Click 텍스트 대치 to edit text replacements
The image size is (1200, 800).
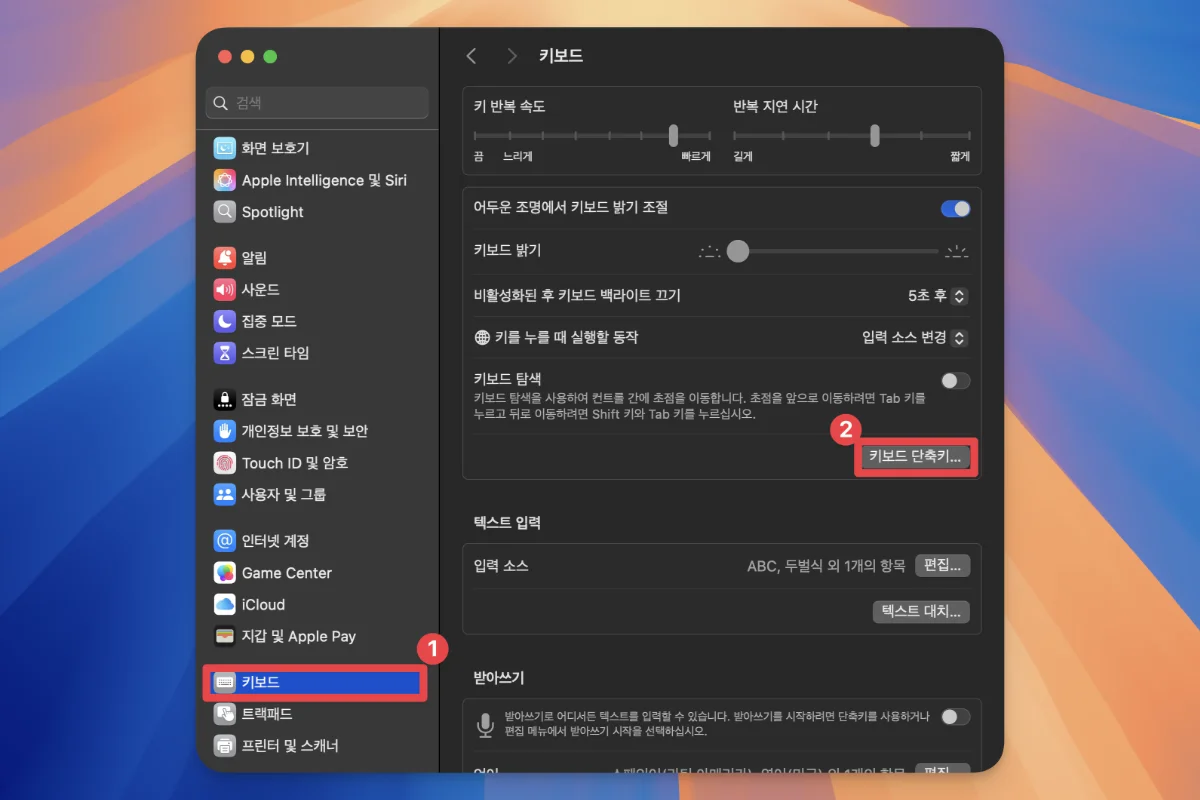tap(921, 612)
